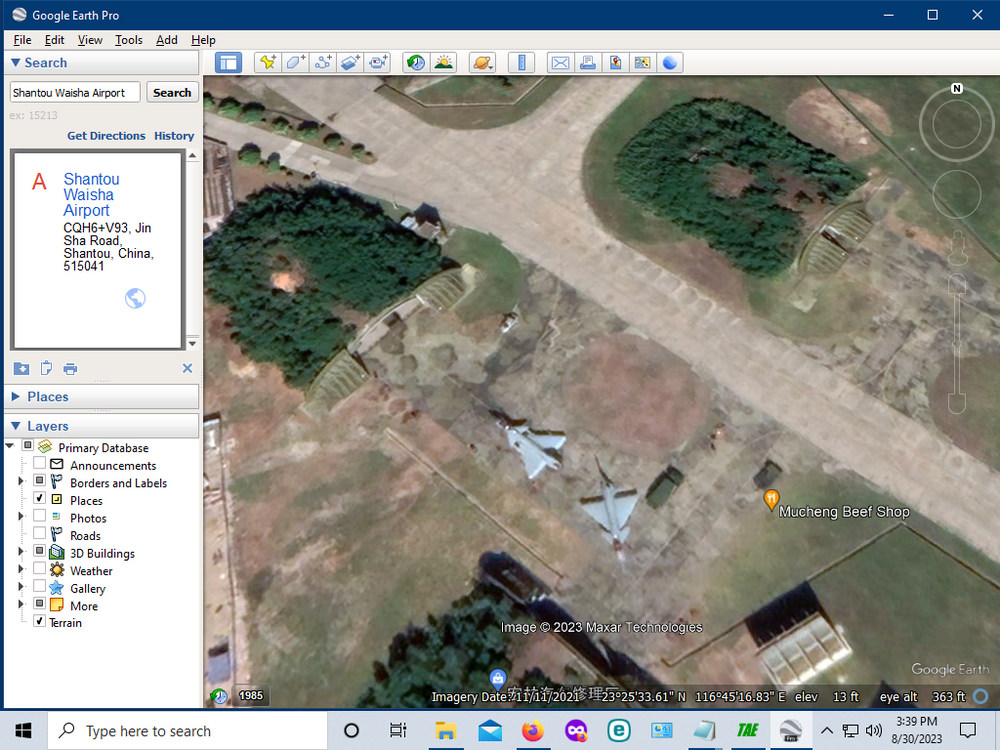Screen dimensions: 1000x750
Task: Open the Tools menu
Action: pyautogui.click(x=128, y=40)
